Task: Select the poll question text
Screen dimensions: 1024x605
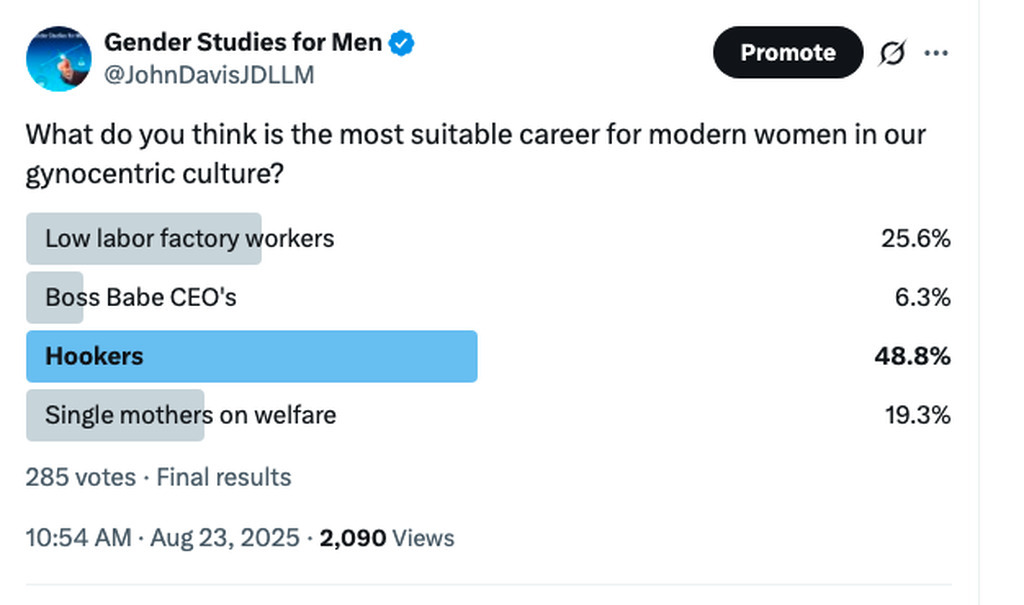Action: [475, 153]
